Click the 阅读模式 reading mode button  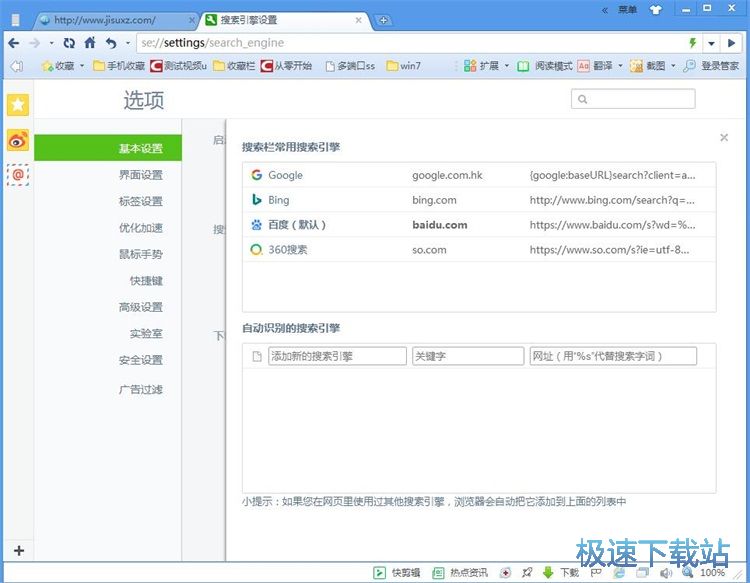pyautogui.click(x=545, y=66)
